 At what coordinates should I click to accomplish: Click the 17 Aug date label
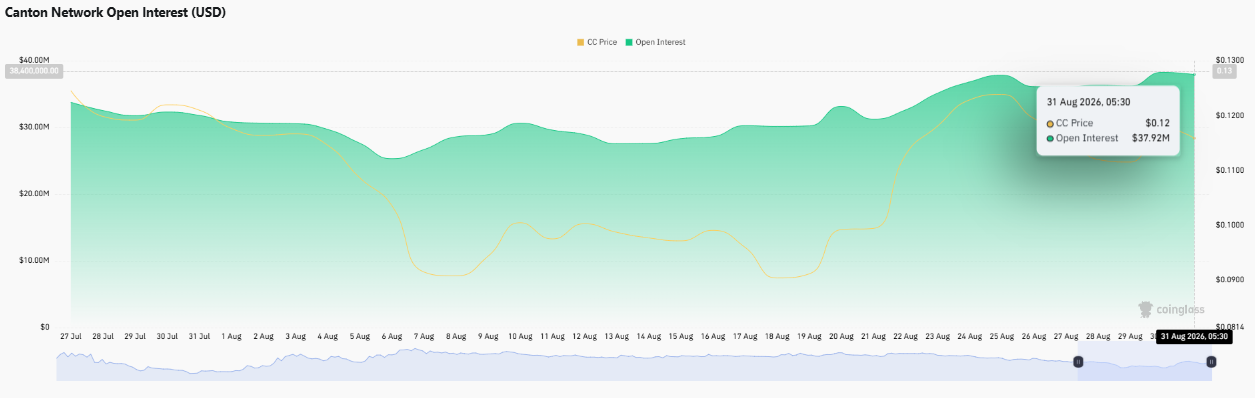pyautogui.click(x=744, y=337)
